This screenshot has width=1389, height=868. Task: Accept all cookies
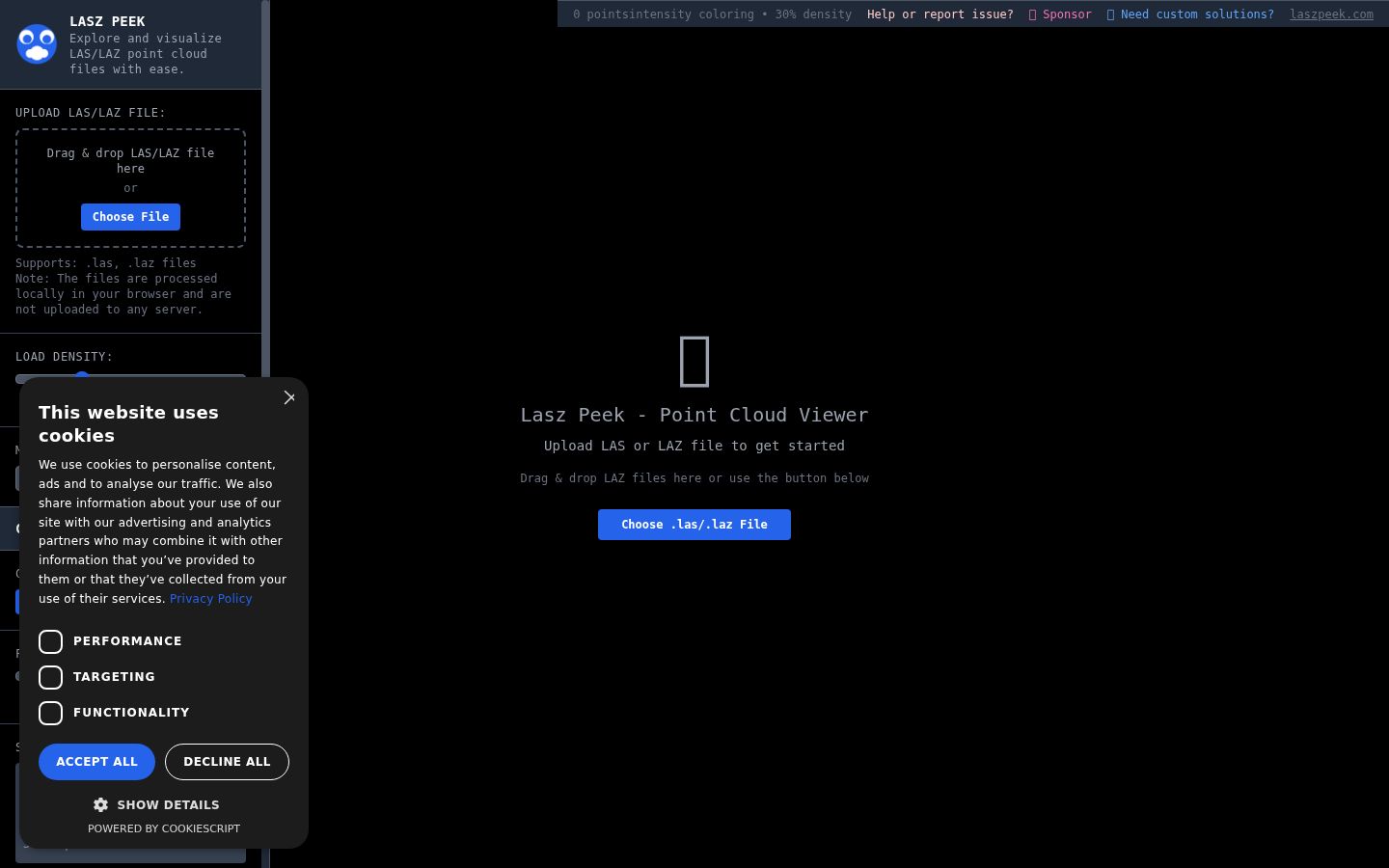point(96,762)
